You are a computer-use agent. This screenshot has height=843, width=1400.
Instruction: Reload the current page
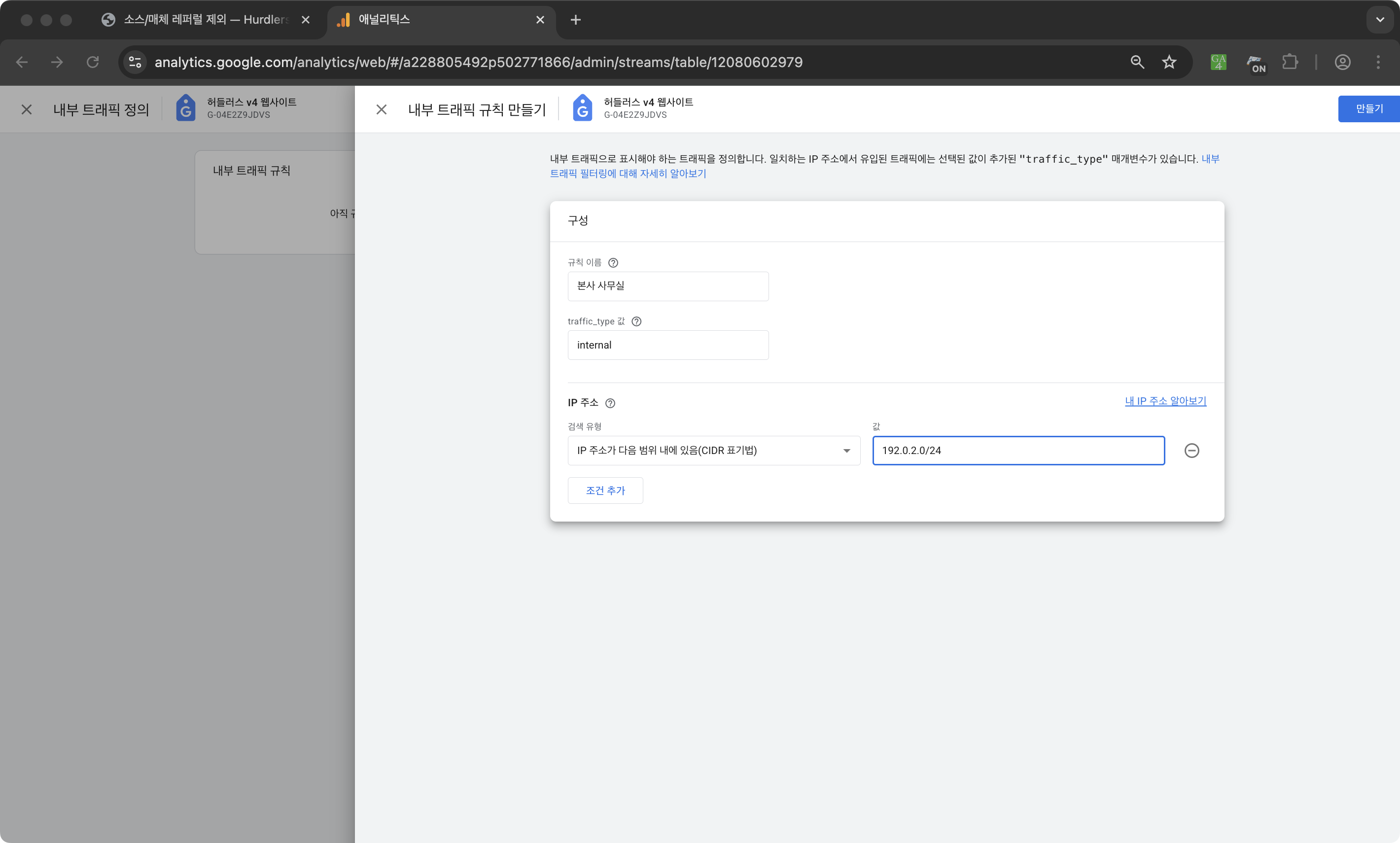pyautogui.click(x=93, y=62)
